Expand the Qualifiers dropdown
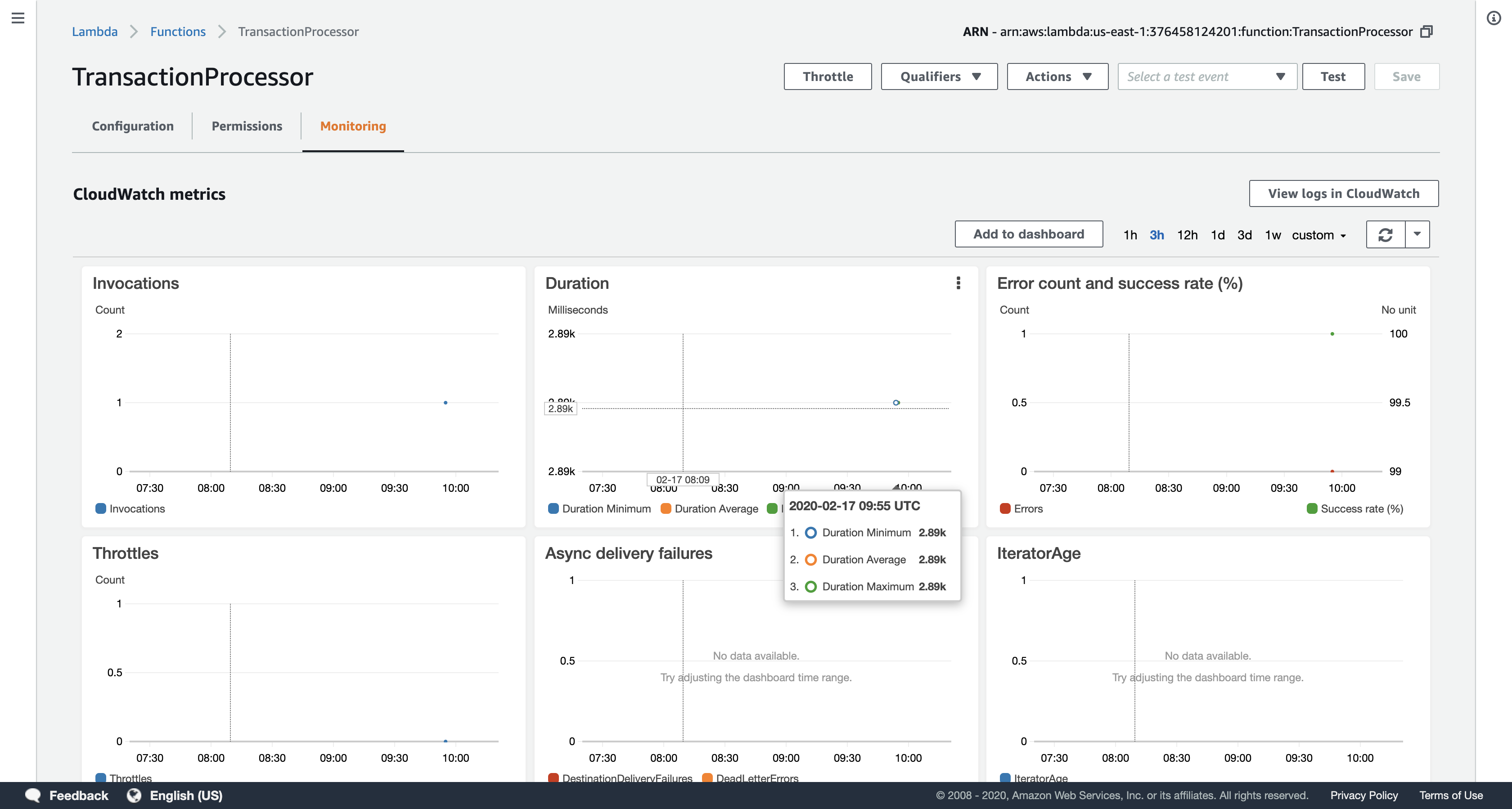Viewport: 1512px width, 809px height. (x=939, y=76)
